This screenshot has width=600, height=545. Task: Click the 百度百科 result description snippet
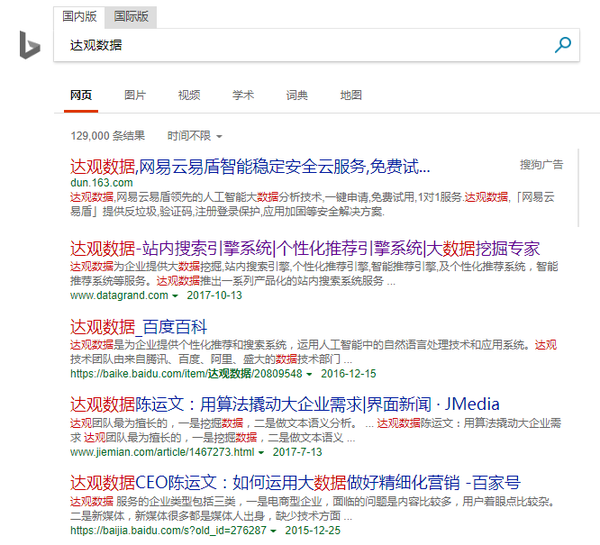[313, 352]
